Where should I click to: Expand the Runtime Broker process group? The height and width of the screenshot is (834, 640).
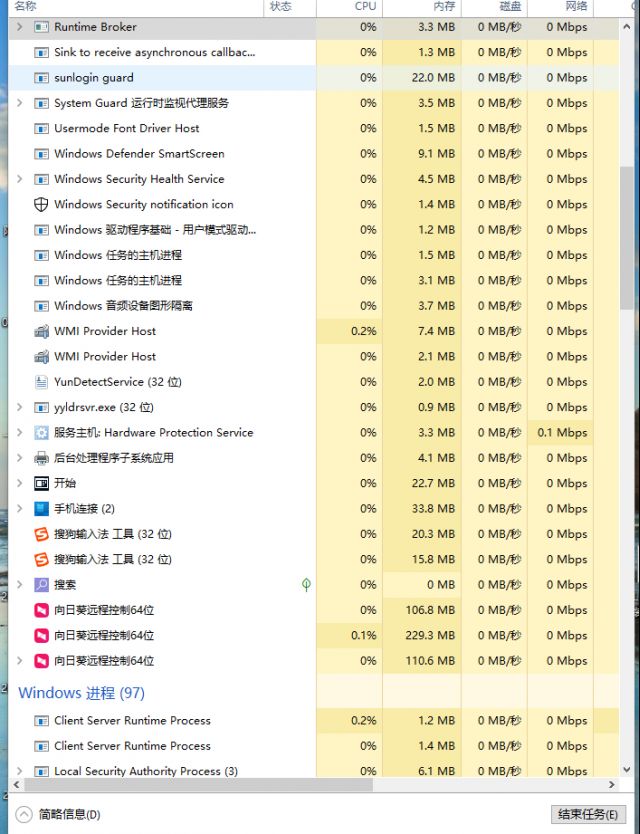click(20, 27)
